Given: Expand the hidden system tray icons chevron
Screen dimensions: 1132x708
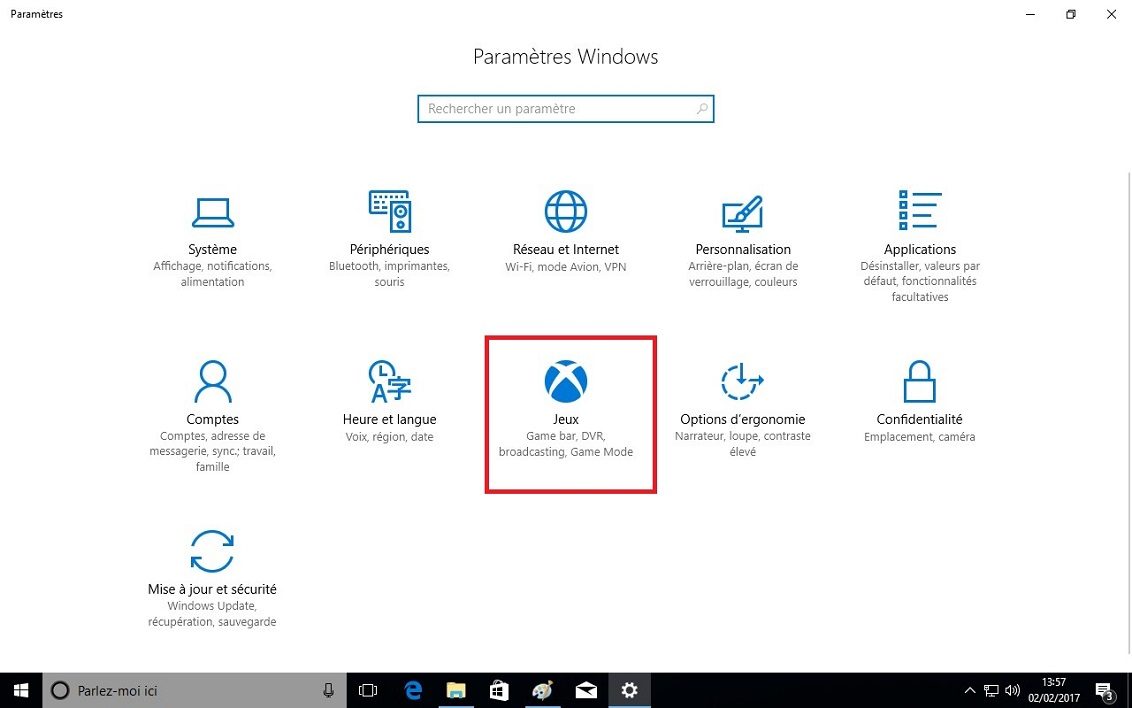Looking at the screenshot, I should (969, 690).
